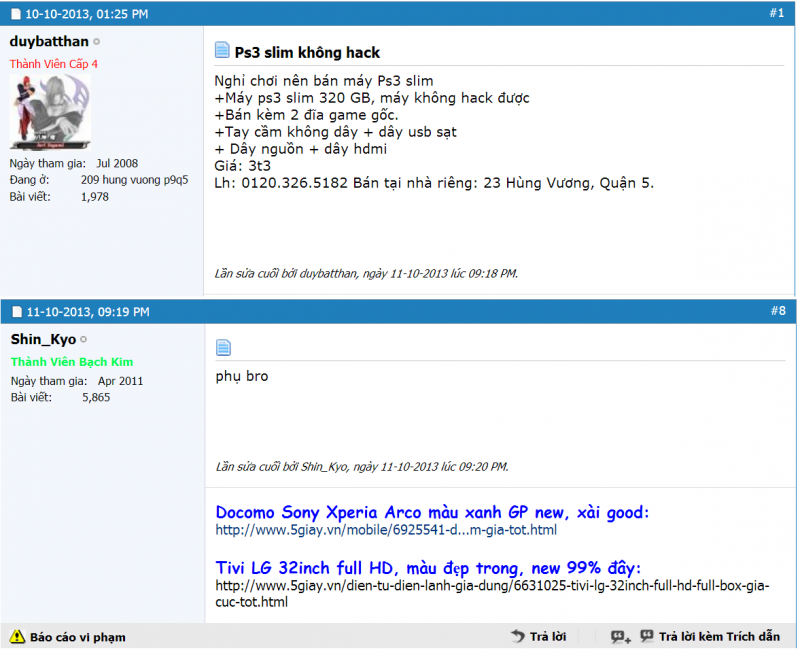Click the document icon in post #1 header

[x=16, y=15]
